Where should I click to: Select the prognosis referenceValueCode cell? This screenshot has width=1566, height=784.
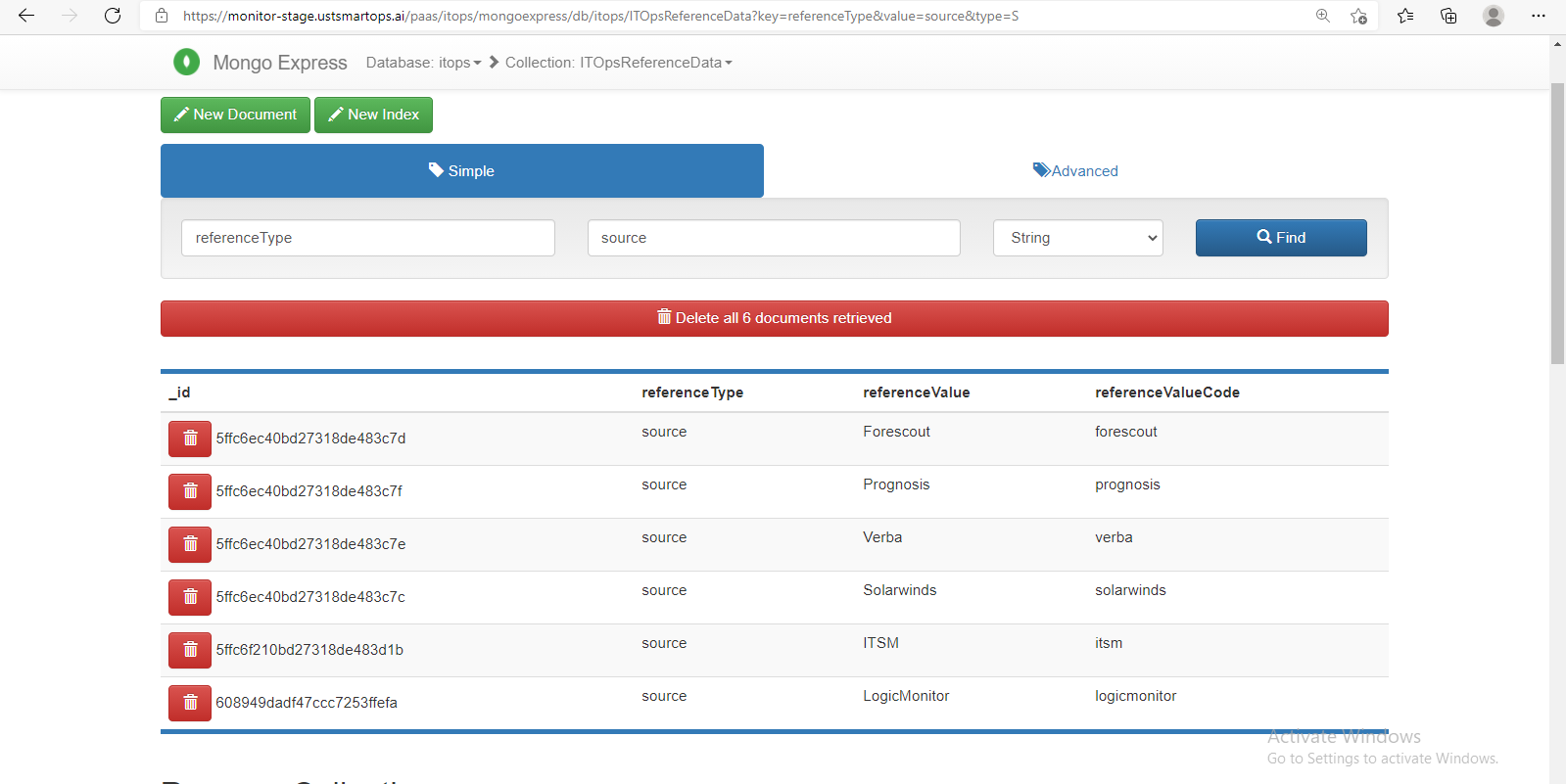pyautogui.click(x=1127, y=484)
